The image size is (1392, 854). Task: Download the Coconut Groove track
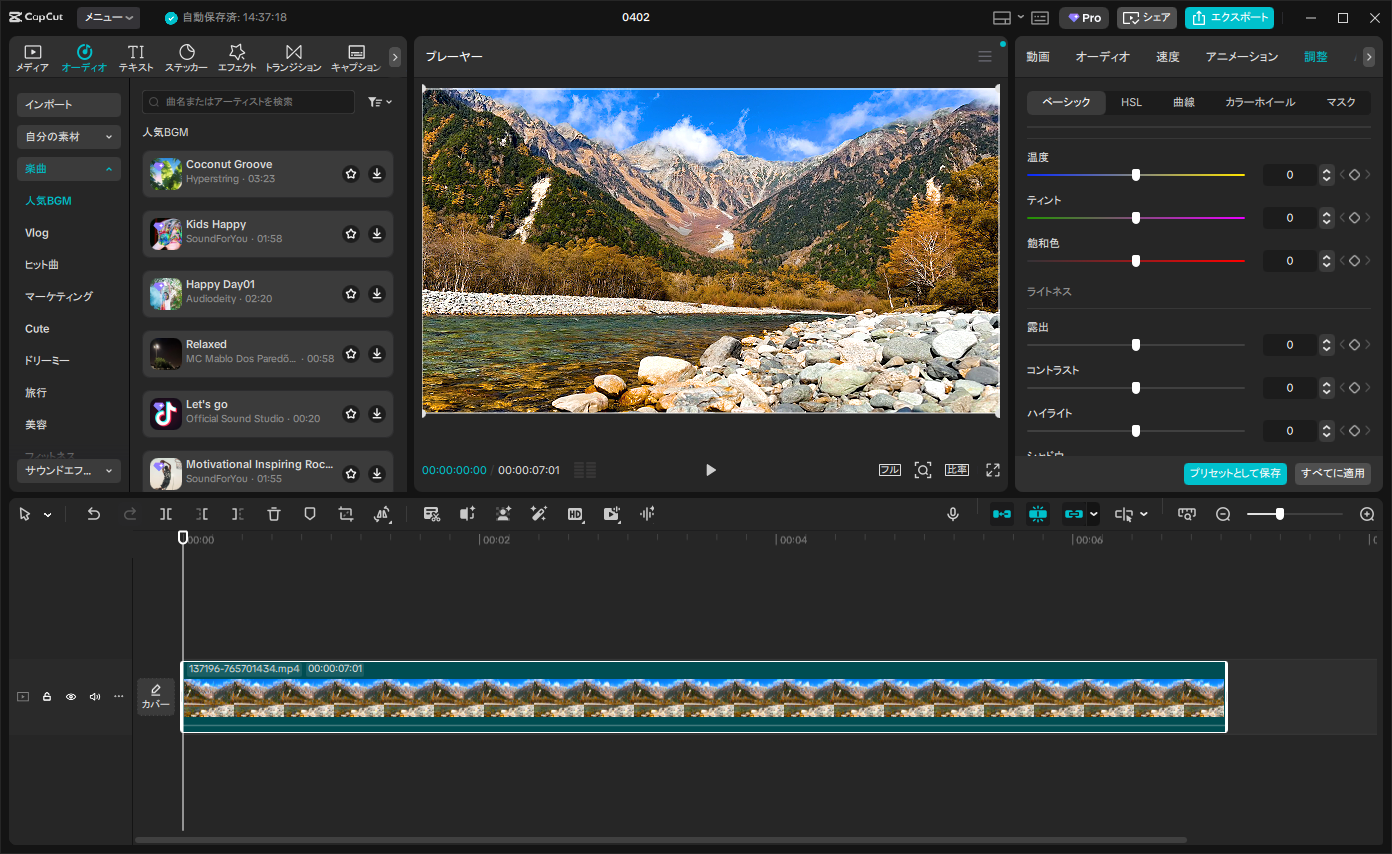point(377,174)
